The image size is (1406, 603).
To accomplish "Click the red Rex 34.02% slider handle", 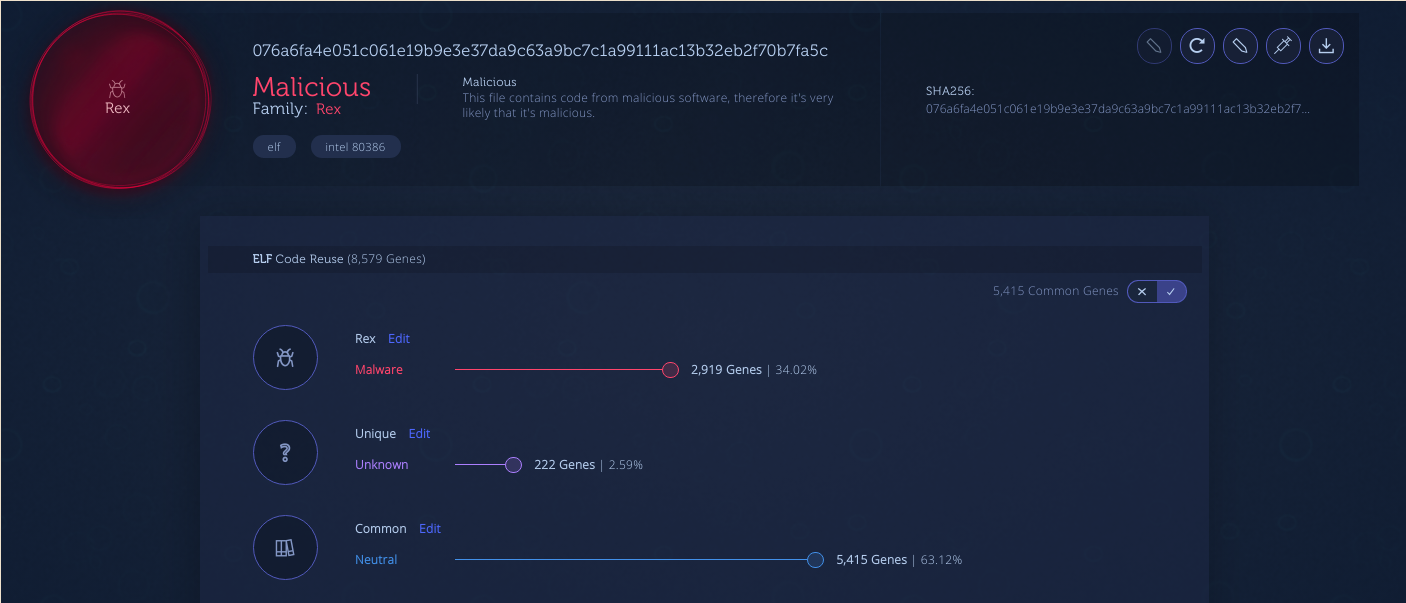I will coord(670,370).
